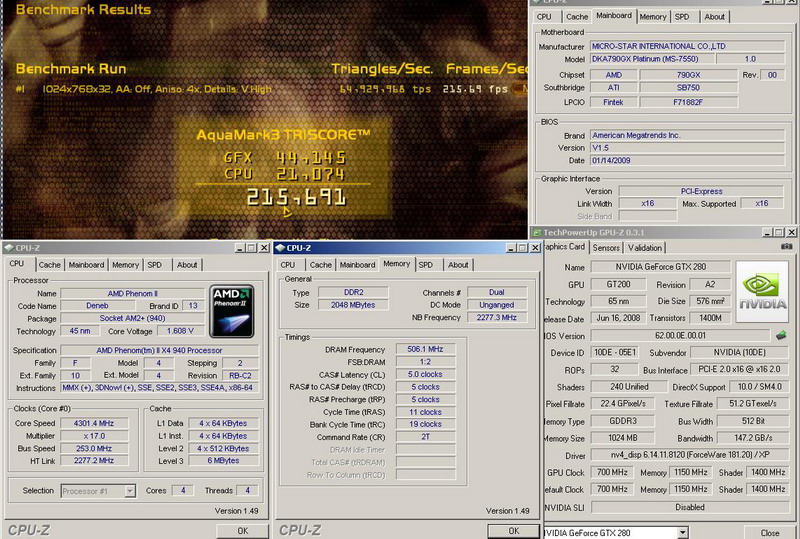The image size is (800, 539).
Task: Click the GPU-Z Driver field with ForceWare 181.20
Action: click(690, 455)
